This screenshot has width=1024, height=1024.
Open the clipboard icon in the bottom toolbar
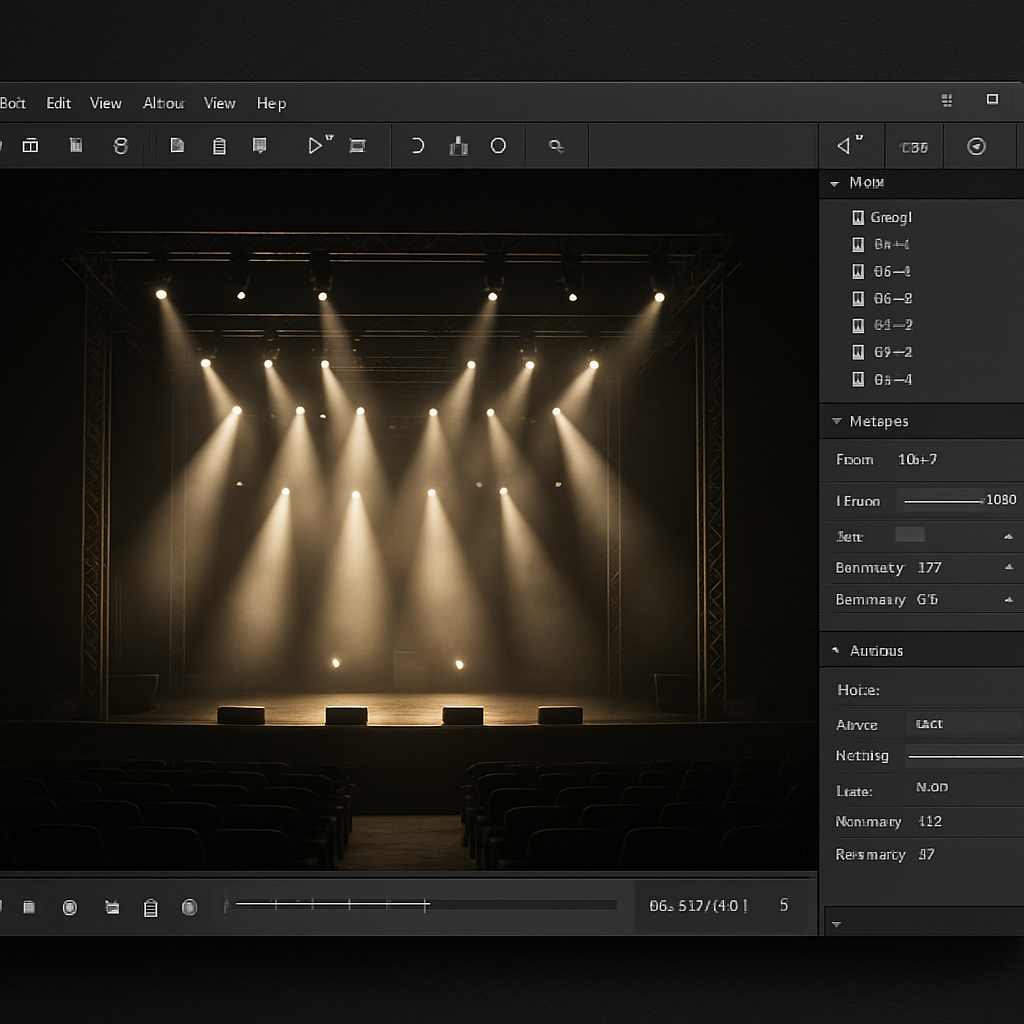coord(151,907)
